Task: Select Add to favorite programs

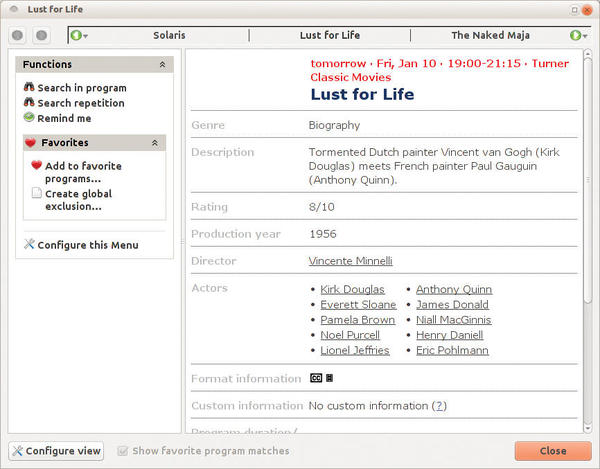Action: [83, 172]
